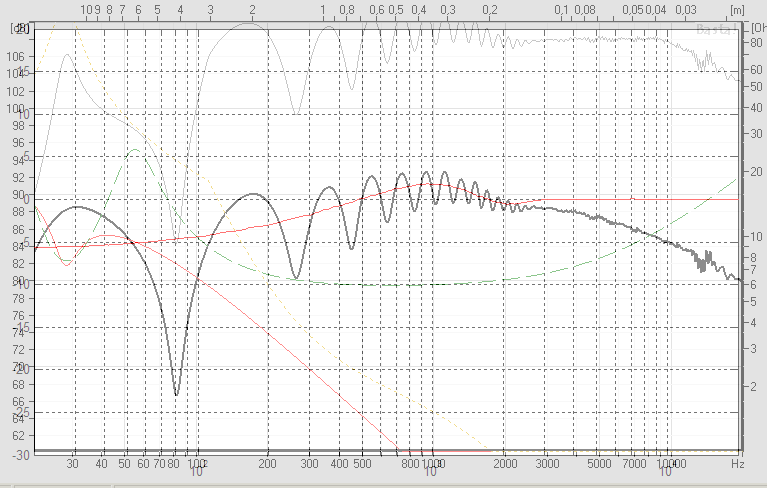Click the dark curve's deepest dip near 80 Hz

(177, 394)
